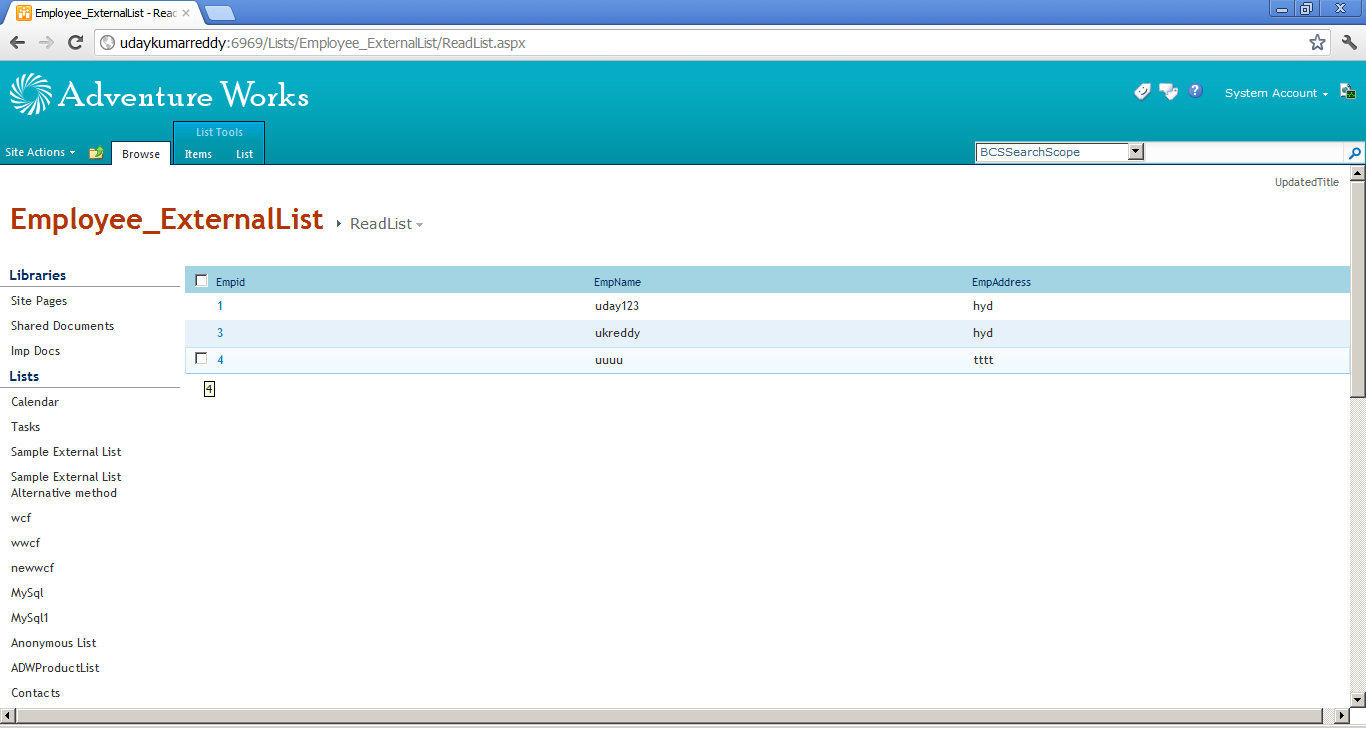Click the horizontal scrollbar right arrow
Image resolution: width=1366 pixels, height=730 pixels.
tap(1342, 716)
